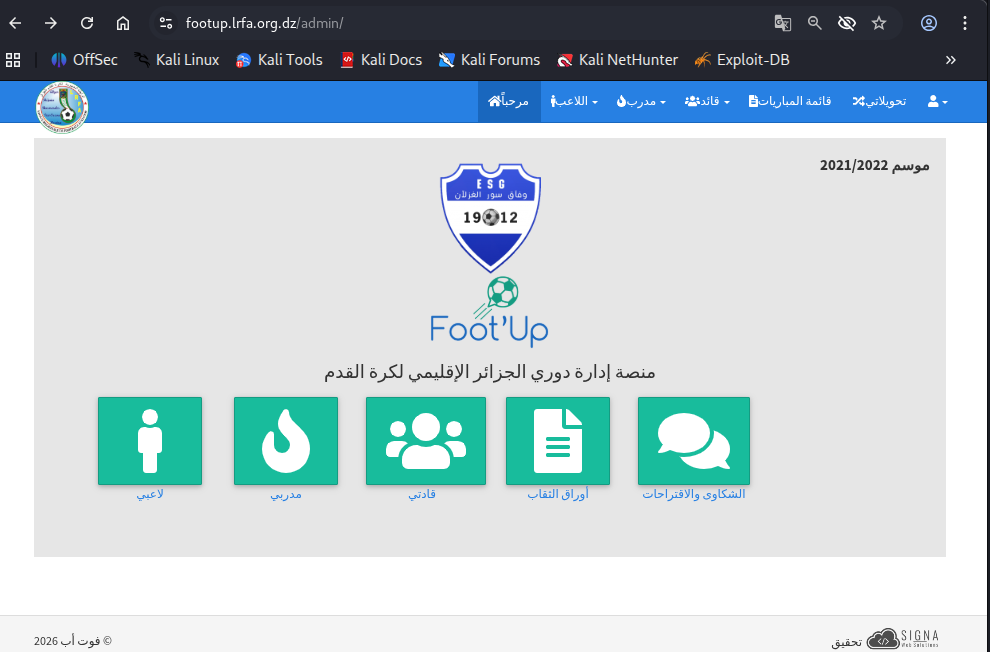Click the Signa Web Solutions footer link
990x652 pixels.
point(903,638)
